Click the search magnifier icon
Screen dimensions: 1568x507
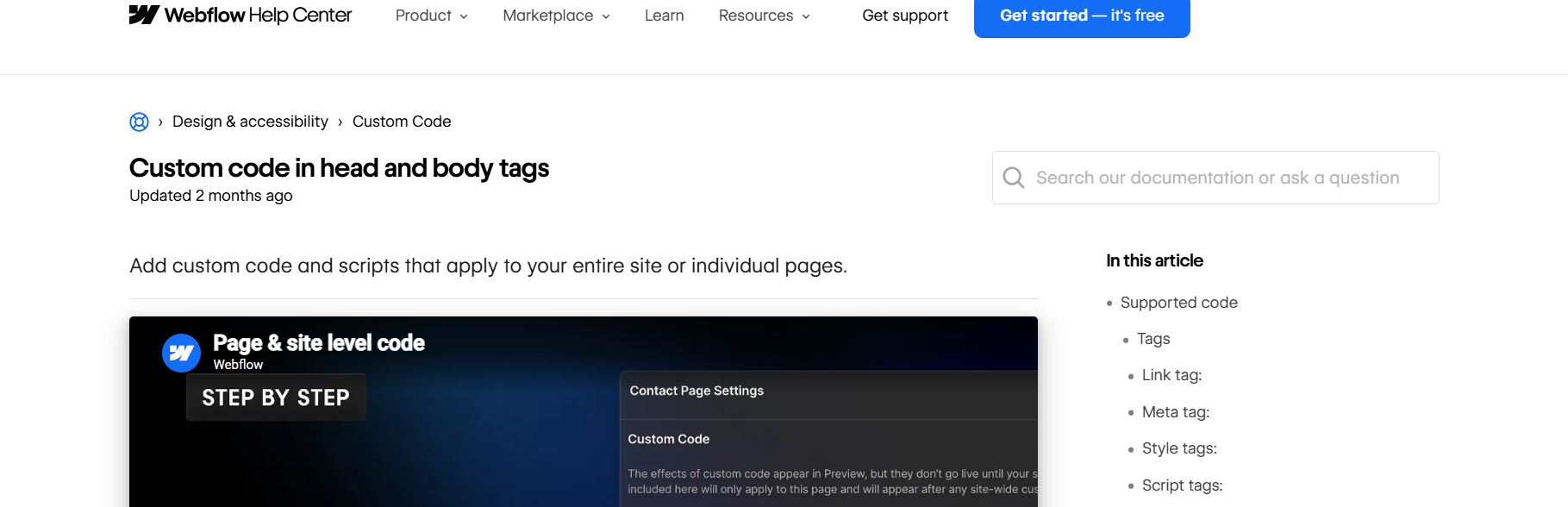point(1014,178)
